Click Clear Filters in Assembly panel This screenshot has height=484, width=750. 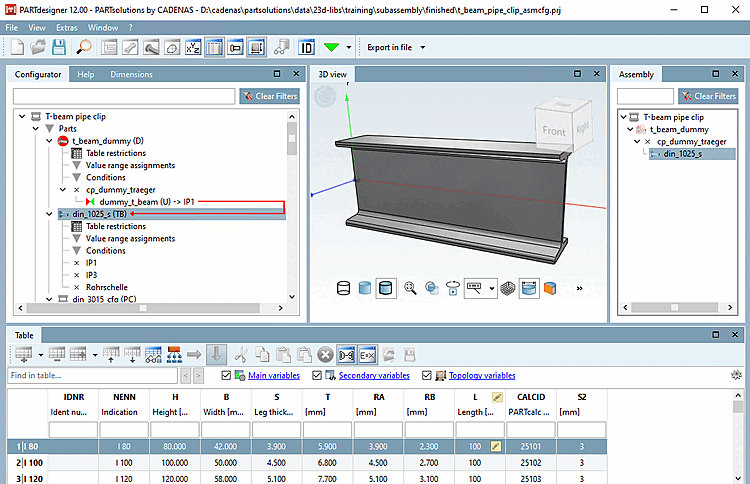[x=707, y=96]
